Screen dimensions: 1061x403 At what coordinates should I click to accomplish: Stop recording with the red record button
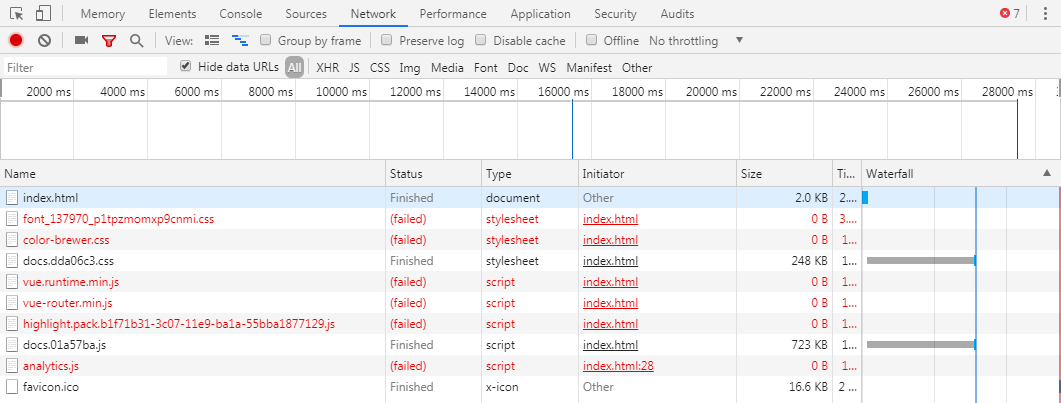[16, 41]
